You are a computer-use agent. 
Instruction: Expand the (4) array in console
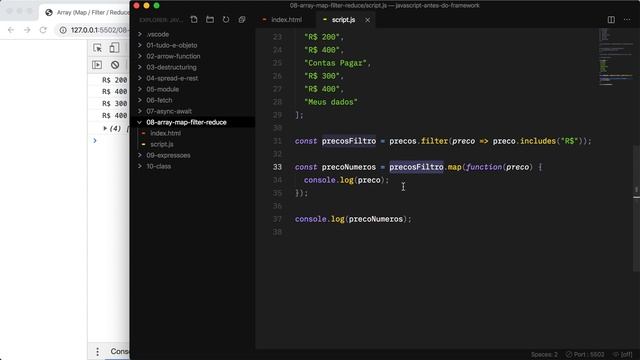(x=105, y=128)
